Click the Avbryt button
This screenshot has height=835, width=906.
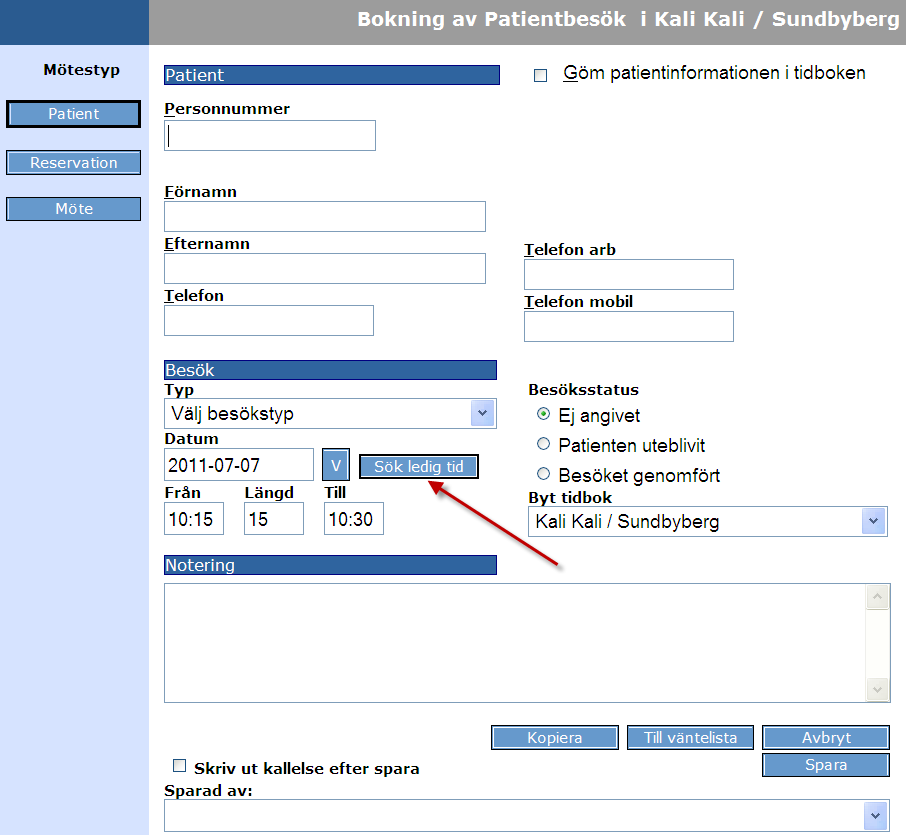pos(826,737)
